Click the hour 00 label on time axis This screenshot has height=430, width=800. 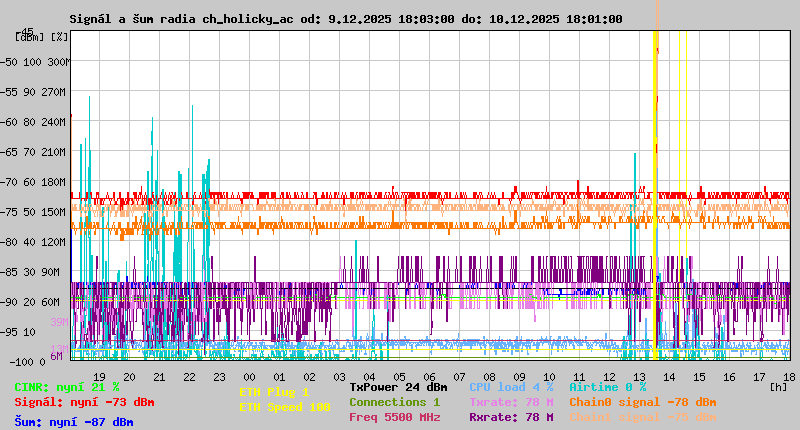pyautogui.click(x=250, y=376)
